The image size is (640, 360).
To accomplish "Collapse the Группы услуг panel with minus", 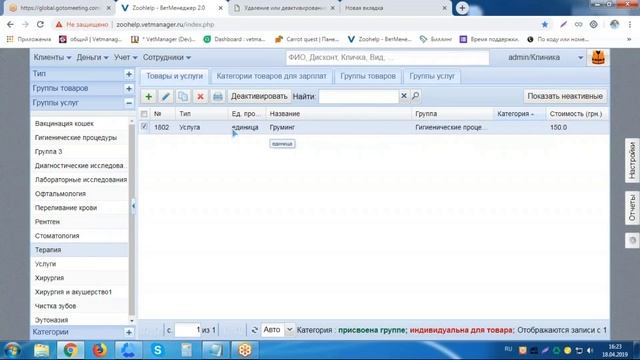I will [x=129, y=103].
